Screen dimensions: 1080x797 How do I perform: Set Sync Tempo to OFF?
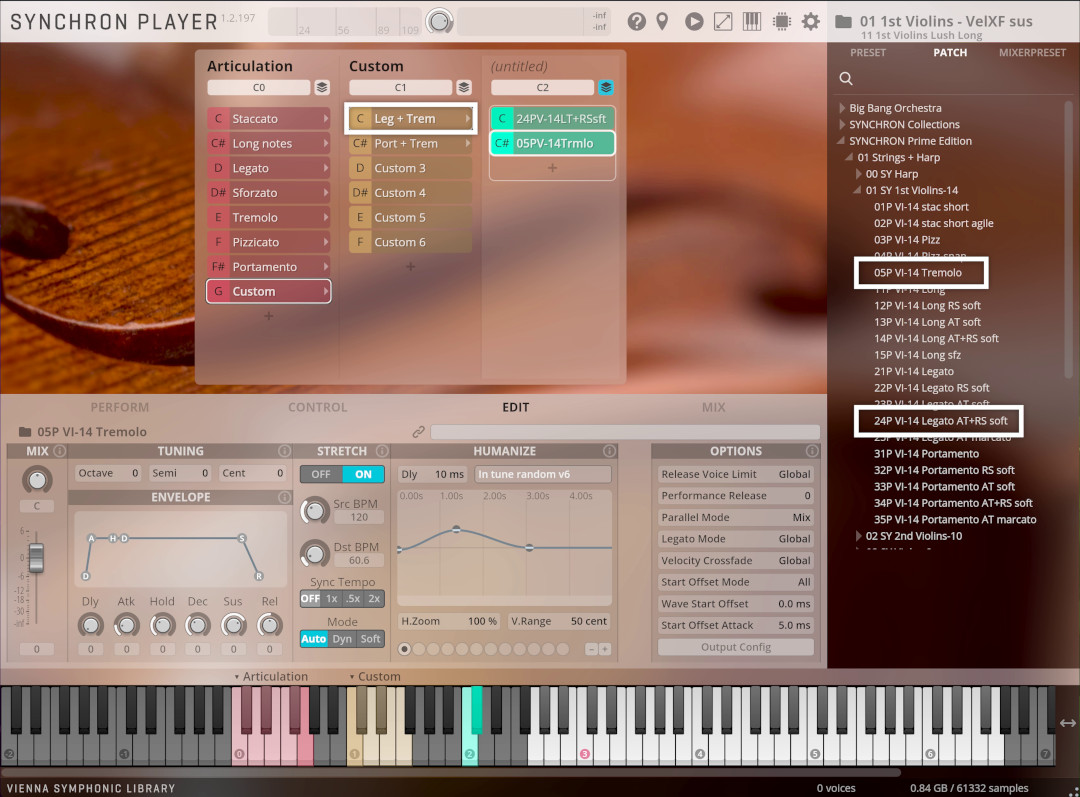(x=311, y=599)
